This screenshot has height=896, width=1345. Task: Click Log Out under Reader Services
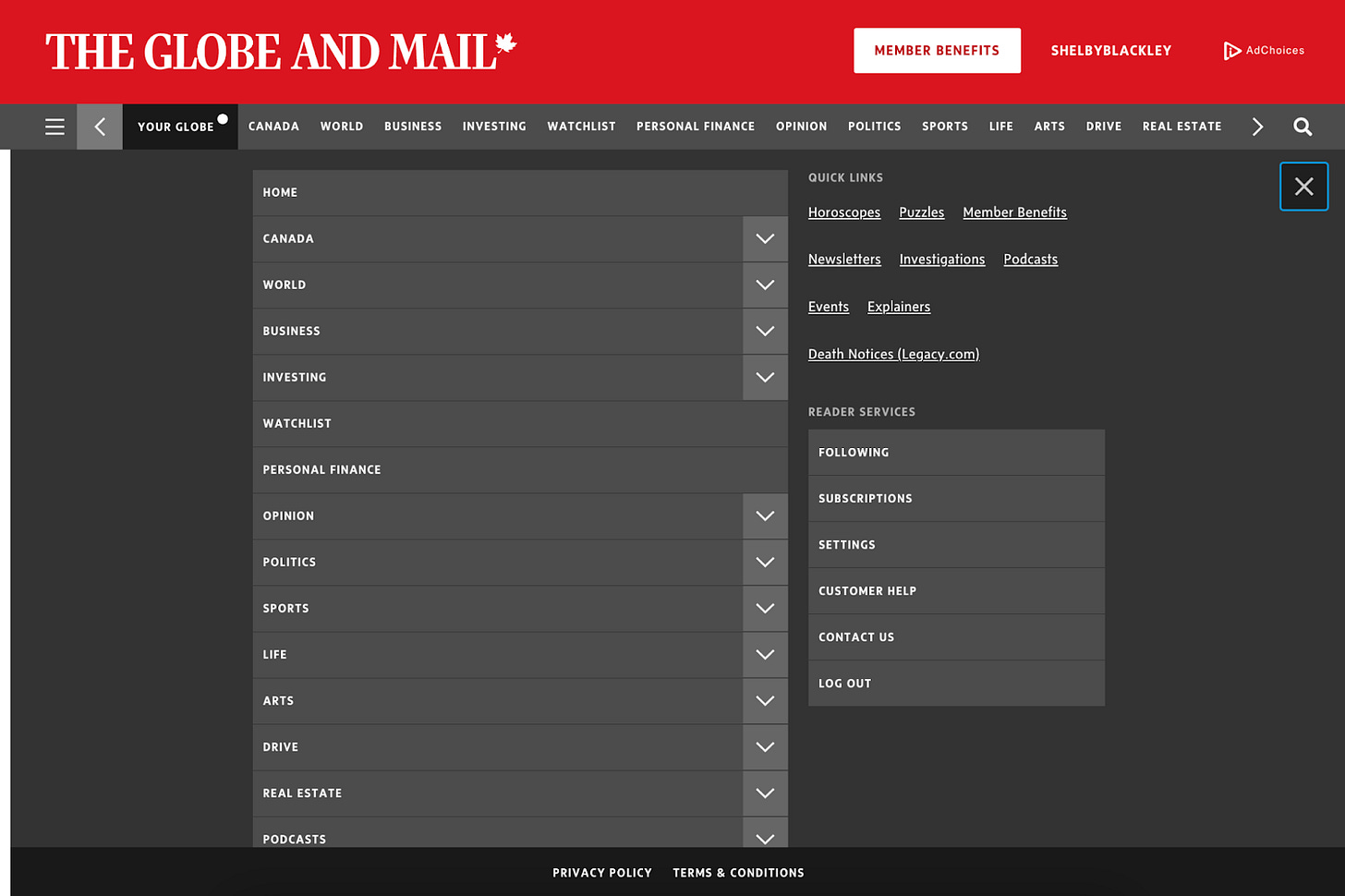click(956, 684)
